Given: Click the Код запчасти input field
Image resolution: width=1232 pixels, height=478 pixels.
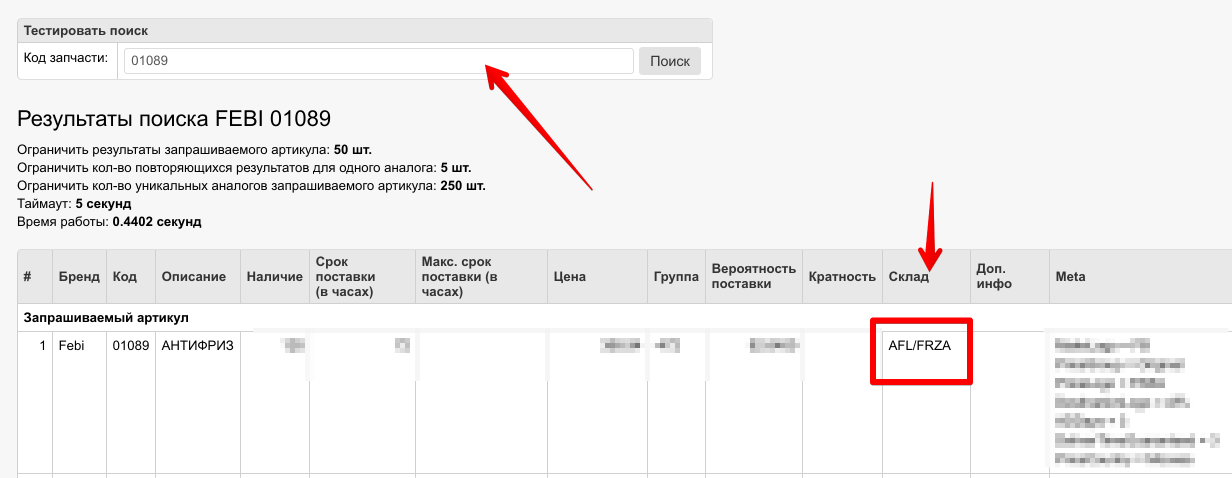Looking at the screenshot, I should (x=378, y=61).
